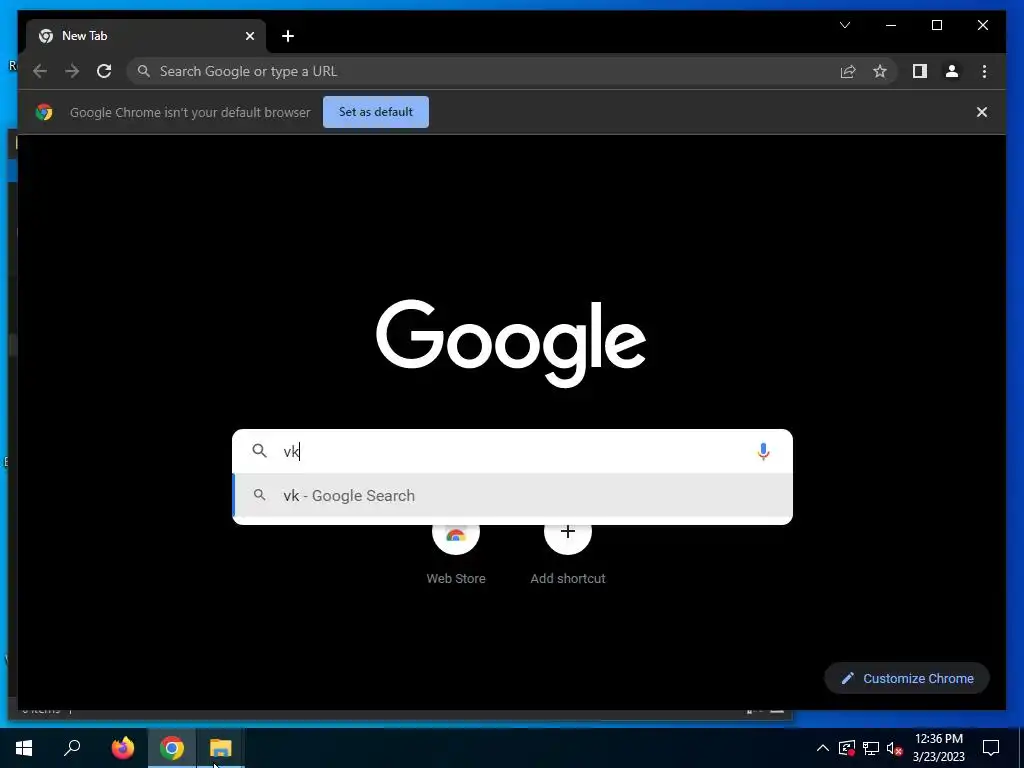
Task: Close the New Tab tab
Action: tap(249, 36)
